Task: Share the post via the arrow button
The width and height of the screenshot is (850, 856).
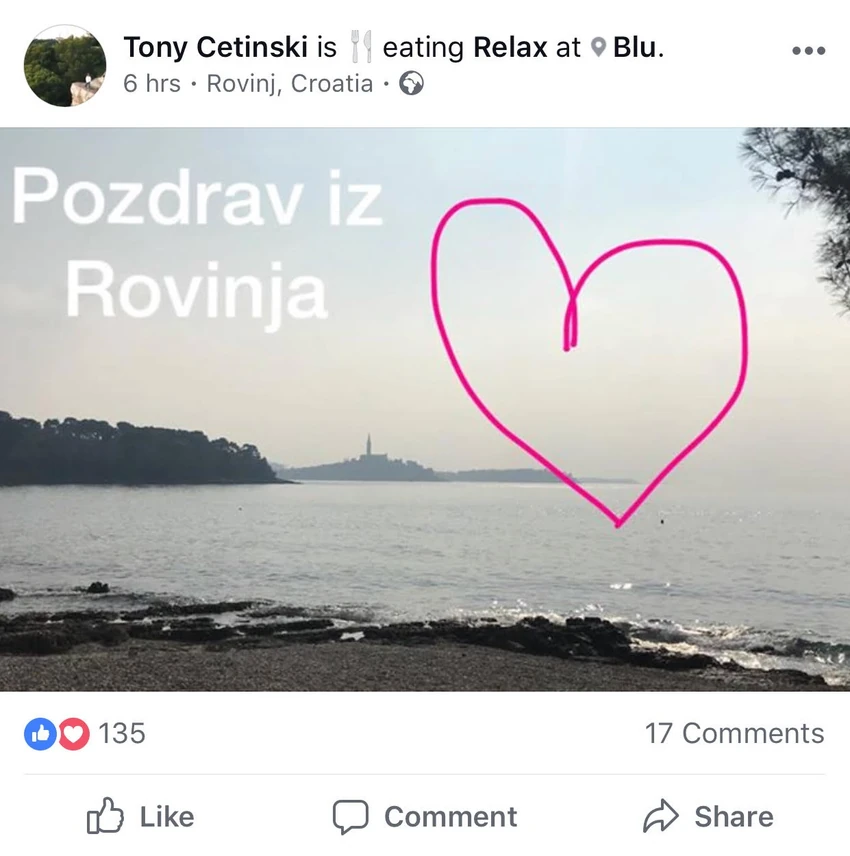Action: point(708,816)
